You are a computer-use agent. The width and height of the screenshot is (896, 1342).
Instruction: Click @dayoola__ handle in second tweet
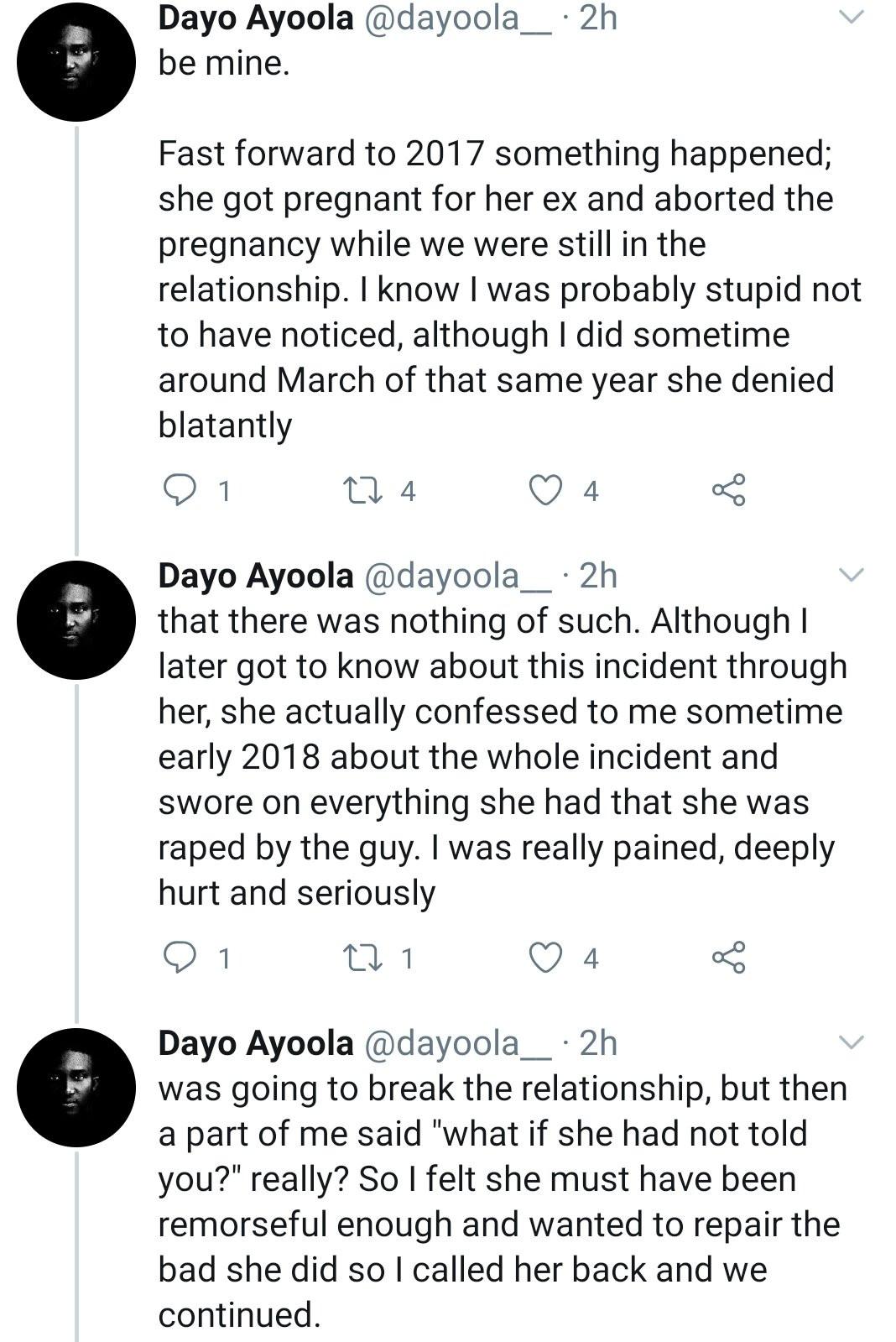click(458, 576)
